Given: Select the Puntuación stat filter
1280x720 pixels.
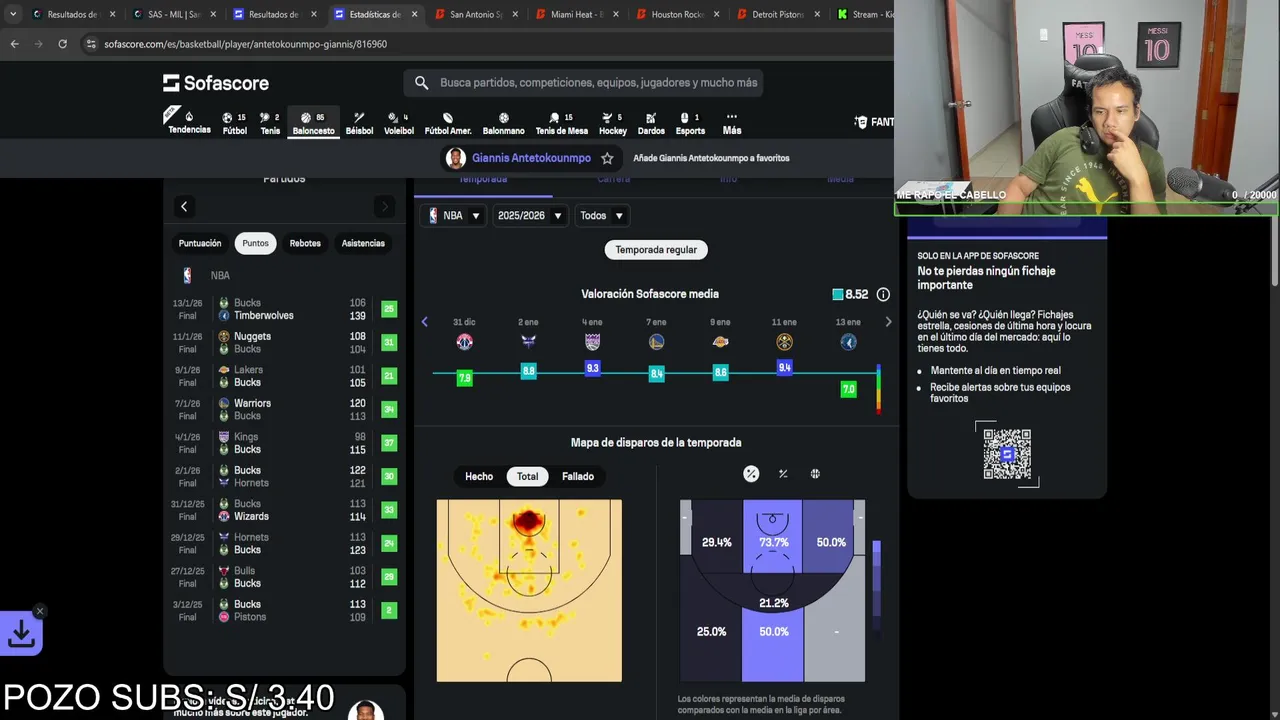Looking at the screenshot, I should (200, 243).
